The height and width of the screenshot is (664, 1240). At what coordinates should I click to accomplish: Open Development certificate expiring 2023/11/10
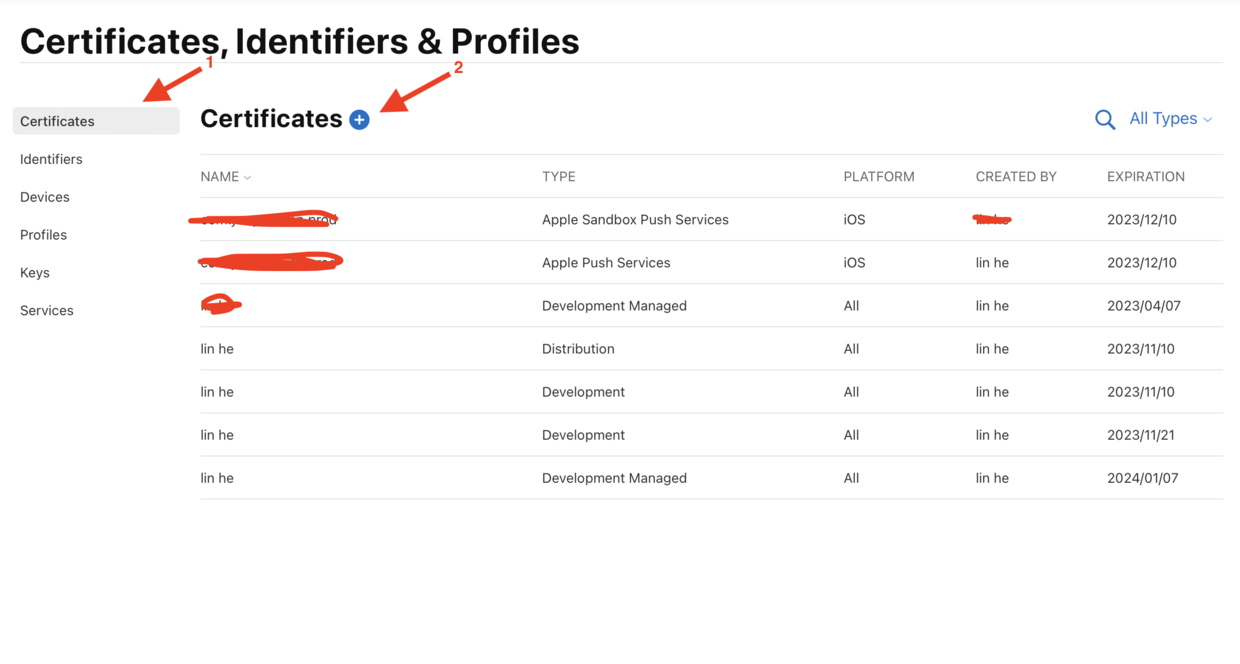pyautogui.click(x=711, y=391)
